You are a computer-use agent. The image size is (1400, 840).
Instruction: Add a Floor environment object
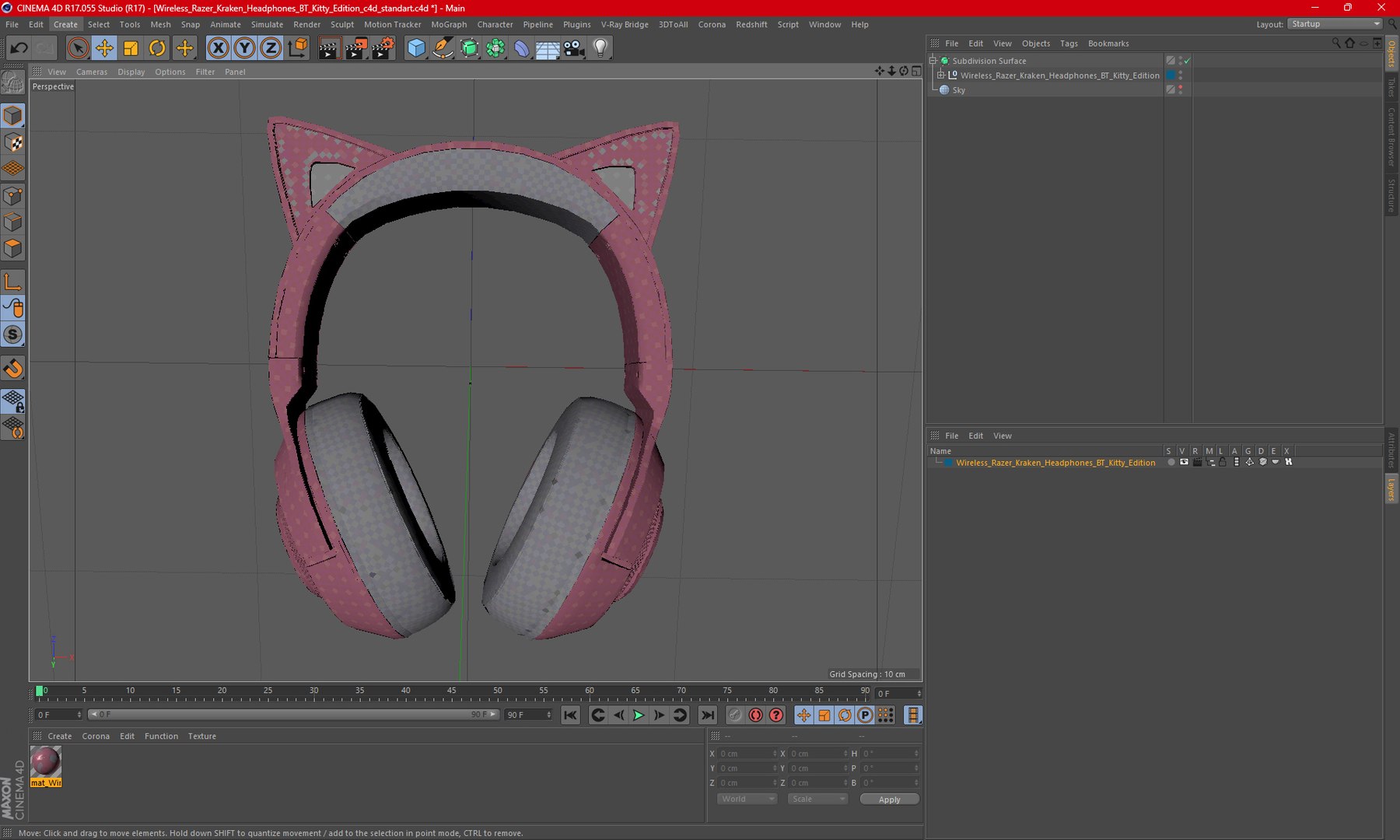pyautogui.click(x=548, y=48)
